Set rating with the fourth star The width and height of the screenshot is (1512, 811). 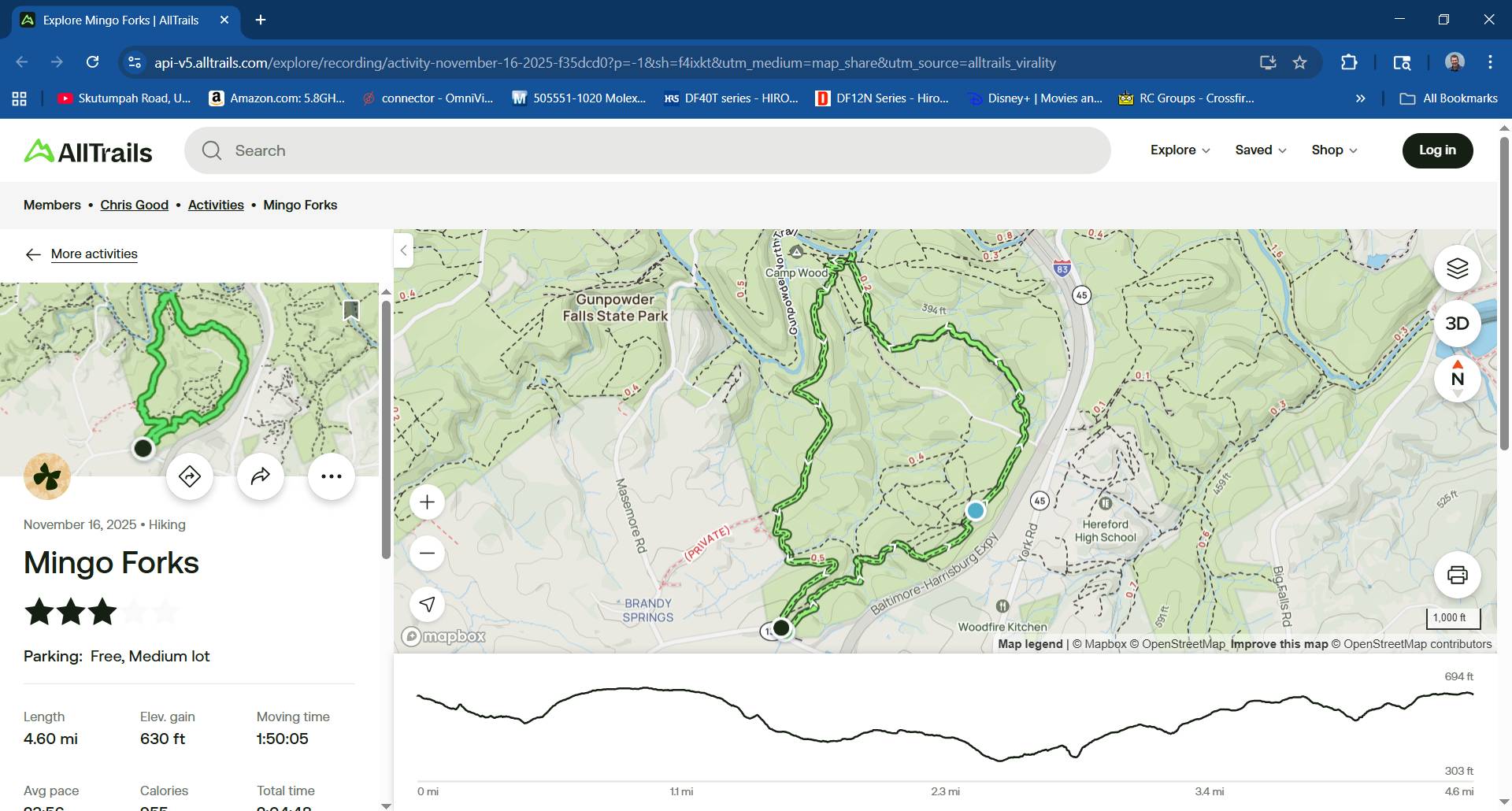(x=134, y=612)
